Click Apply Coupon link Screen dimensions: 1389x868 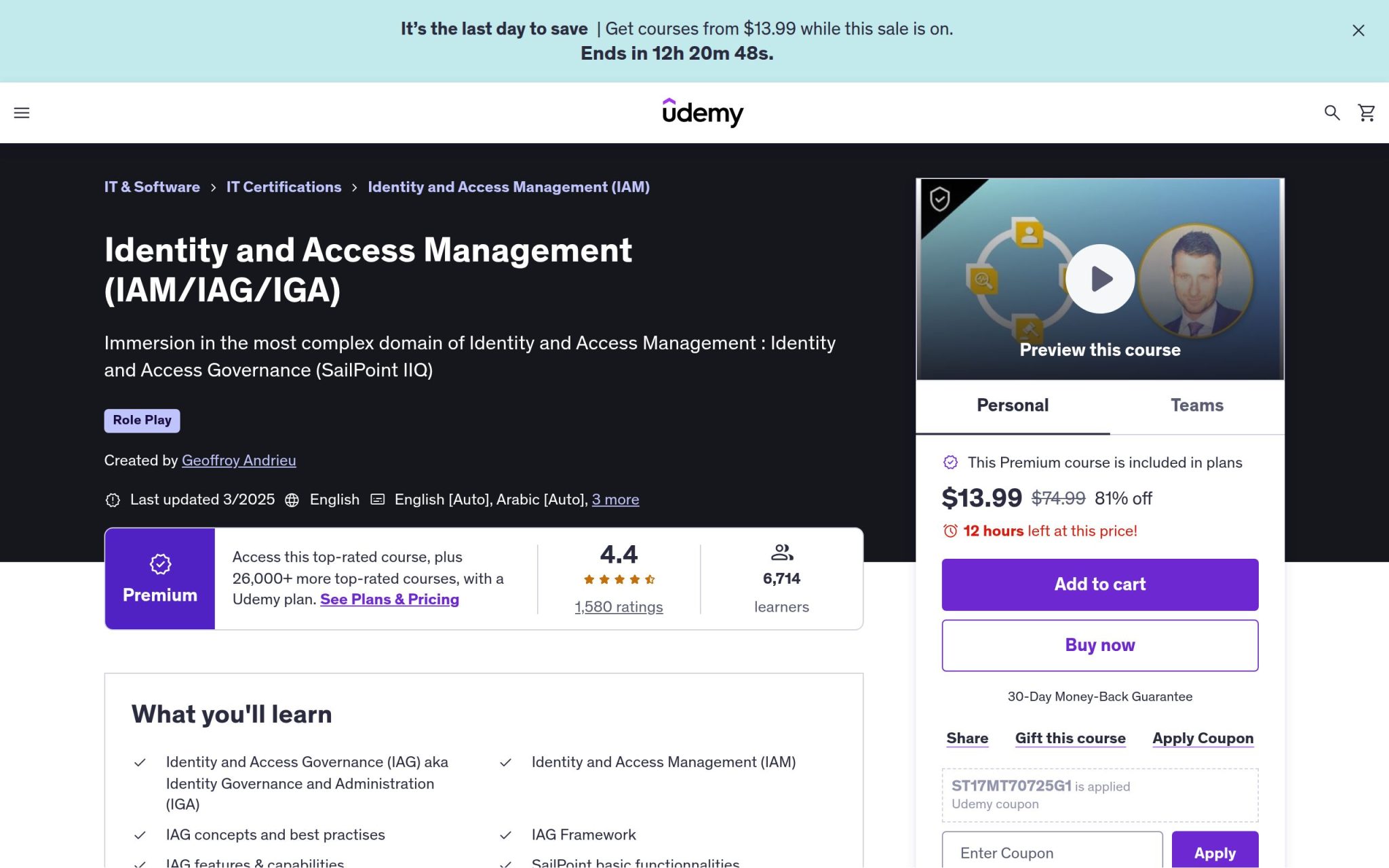(1202, 738)
